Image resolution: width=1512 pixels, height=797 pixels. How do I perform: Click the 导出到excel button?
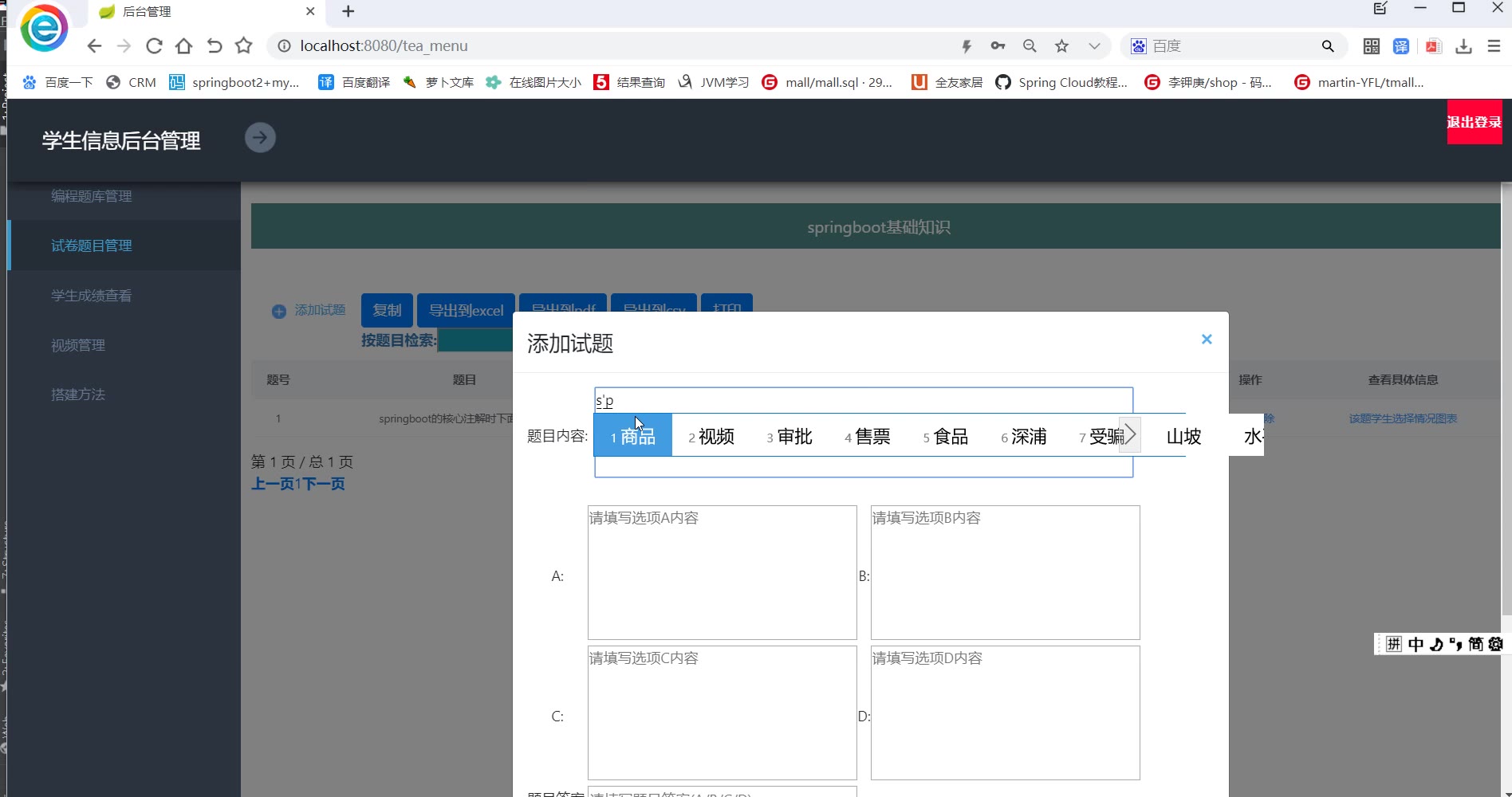point(466,310)
